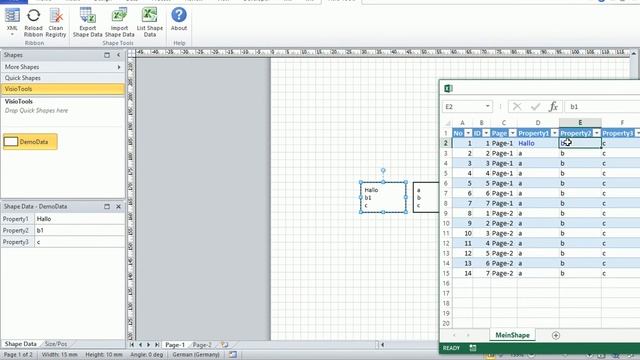Viewport: 640px width, 360px height.
Task: Click the Excel formula bar
Action: (602, 107)
